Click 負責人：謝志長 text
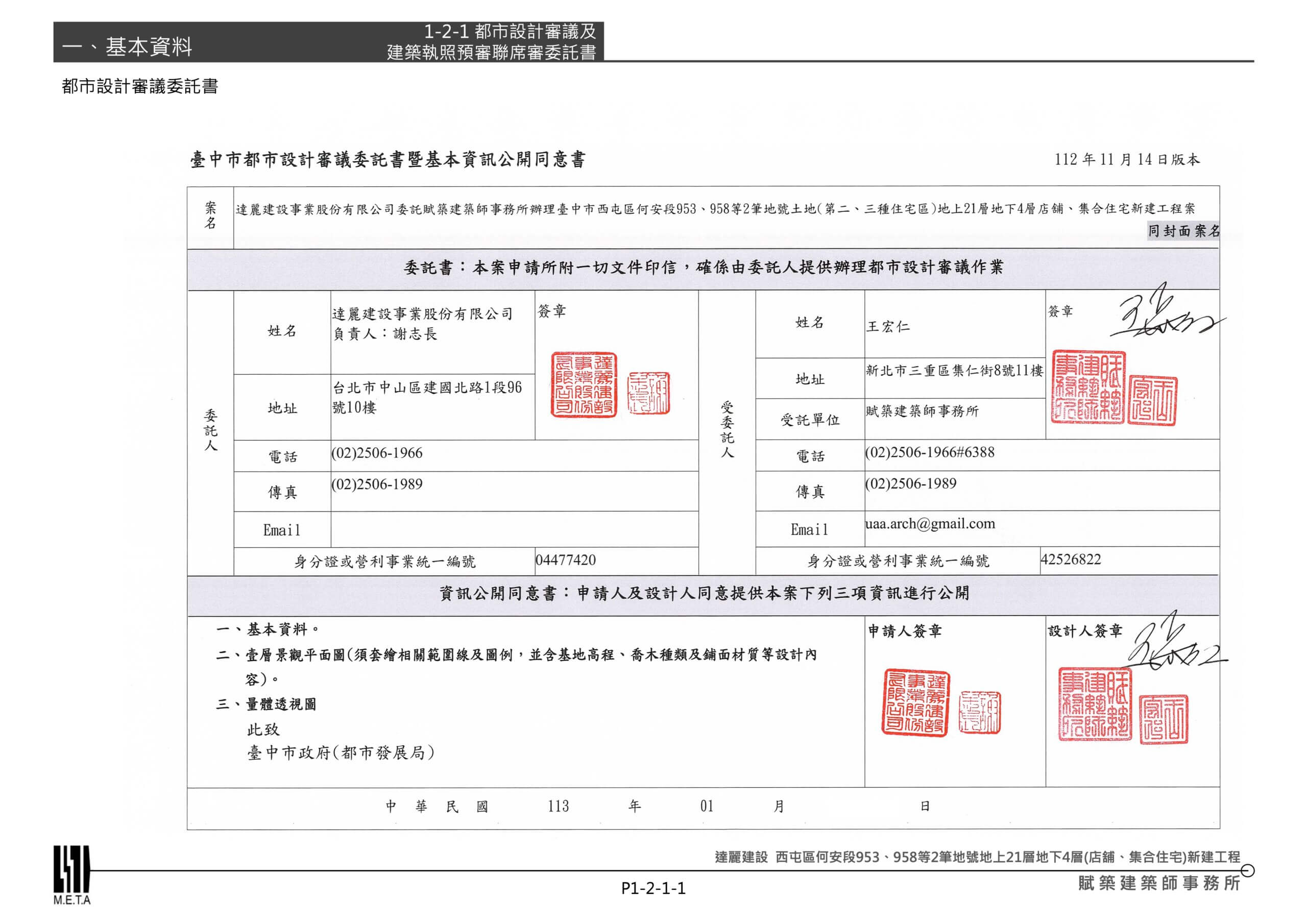 click(385, 334)
